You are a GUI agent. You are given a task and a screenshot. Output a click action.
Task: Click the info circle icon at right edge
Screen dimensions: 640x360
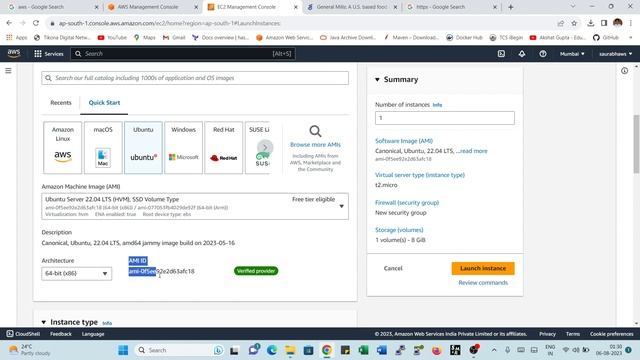click(624, 71)
